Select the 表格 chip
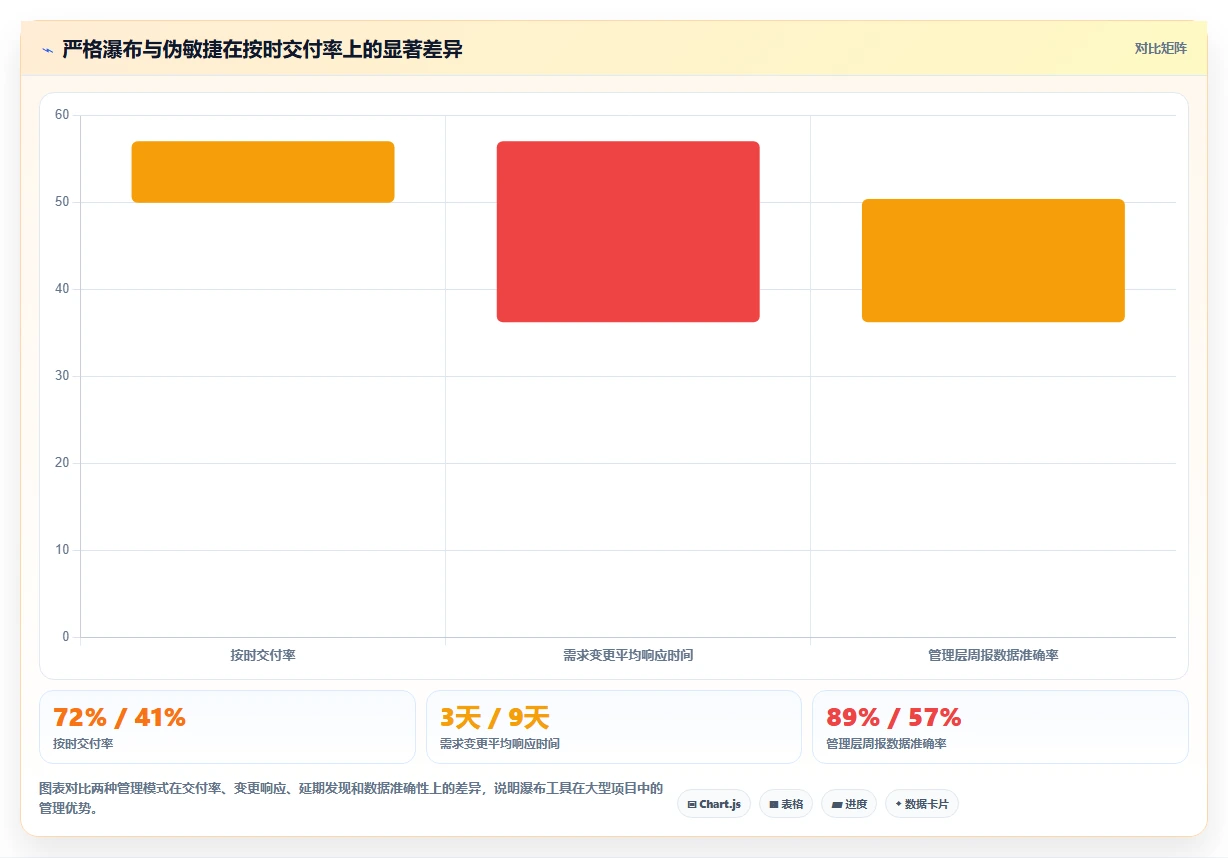Viewport: 1228px width, 858px height. point(786,804)
